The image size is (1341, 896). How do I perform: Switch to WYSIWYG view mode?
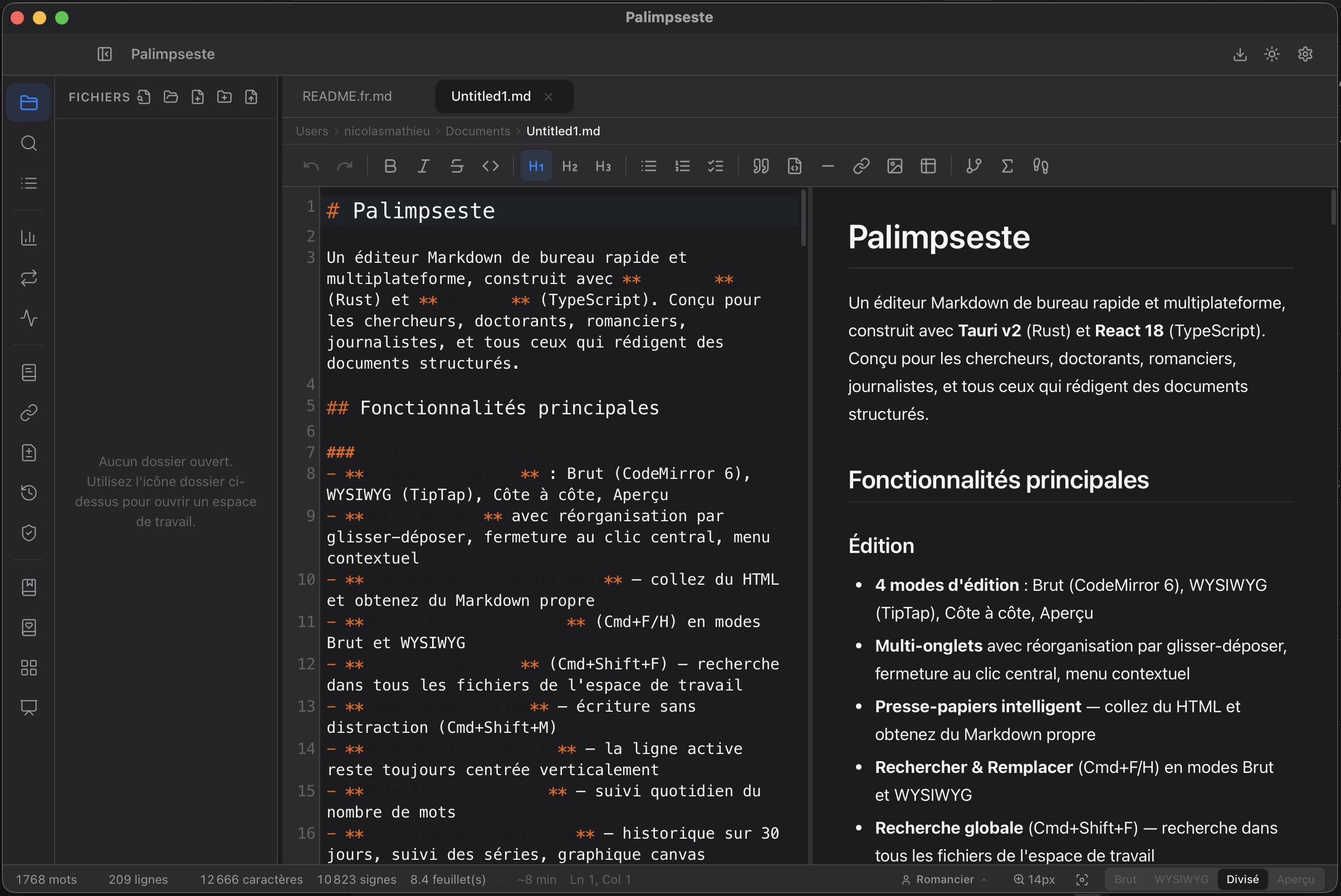(x=1181, y=879)
